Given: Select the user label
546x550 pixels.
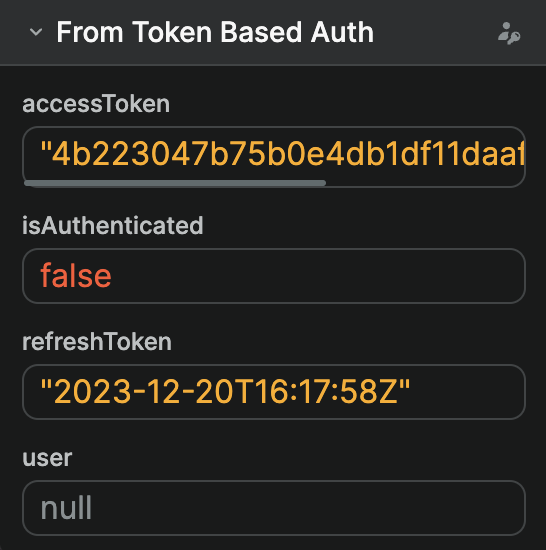Looking at the screenshot, I should tap(47, 458).
